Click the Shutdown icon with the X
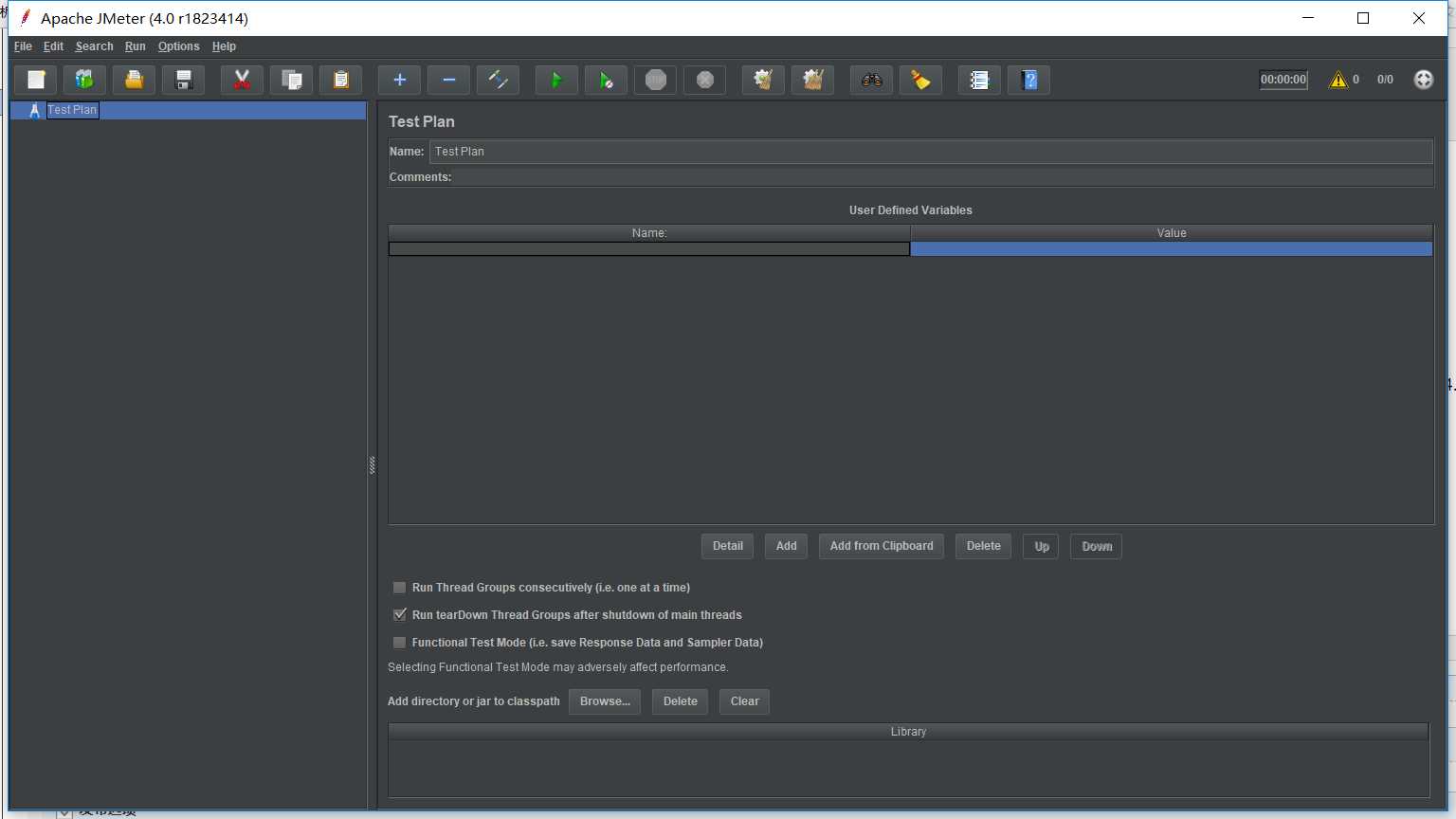The image size is (1456, 819). coord(704,81)
